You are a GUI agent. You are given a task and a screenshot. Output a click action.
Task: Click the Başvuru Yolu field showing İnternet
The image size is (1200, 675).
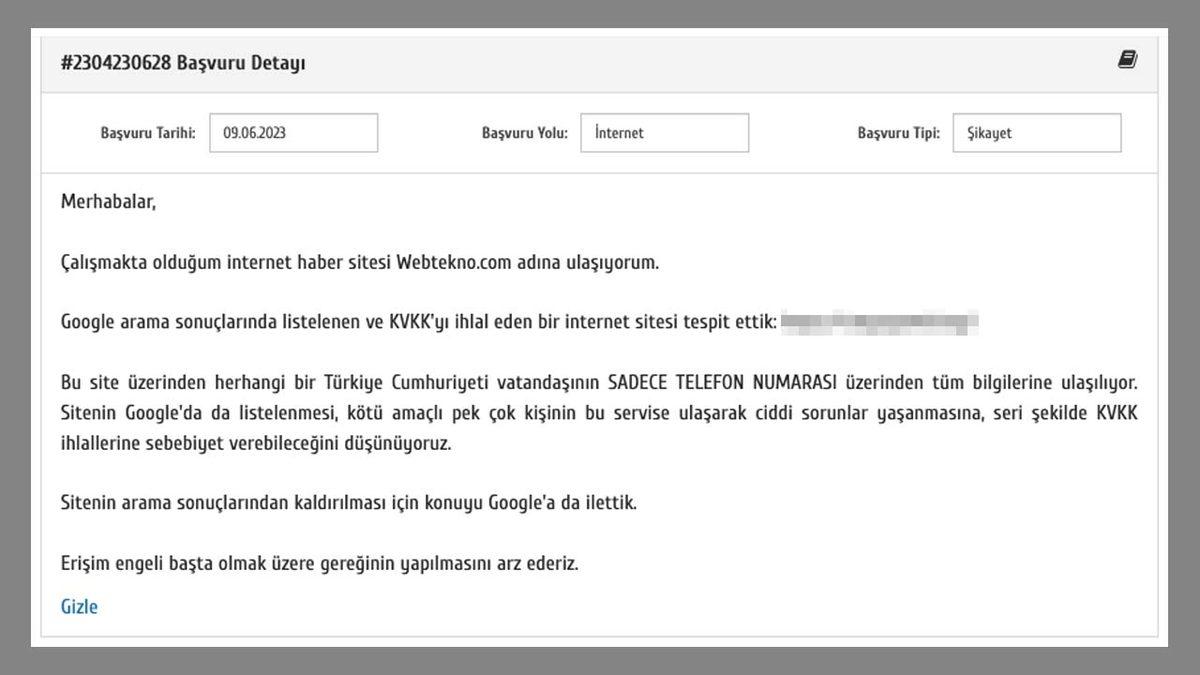pyautogui.click(x=665, y=132)
